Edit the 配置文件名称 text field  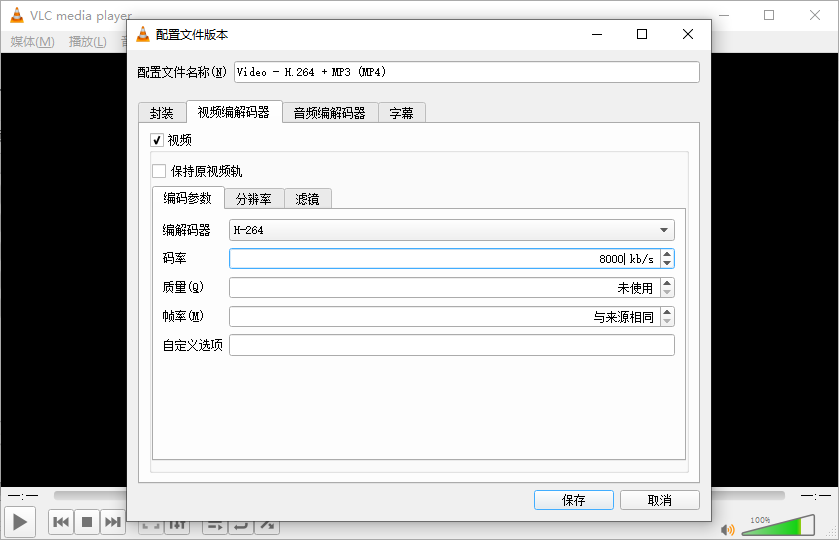coord(467,72)
